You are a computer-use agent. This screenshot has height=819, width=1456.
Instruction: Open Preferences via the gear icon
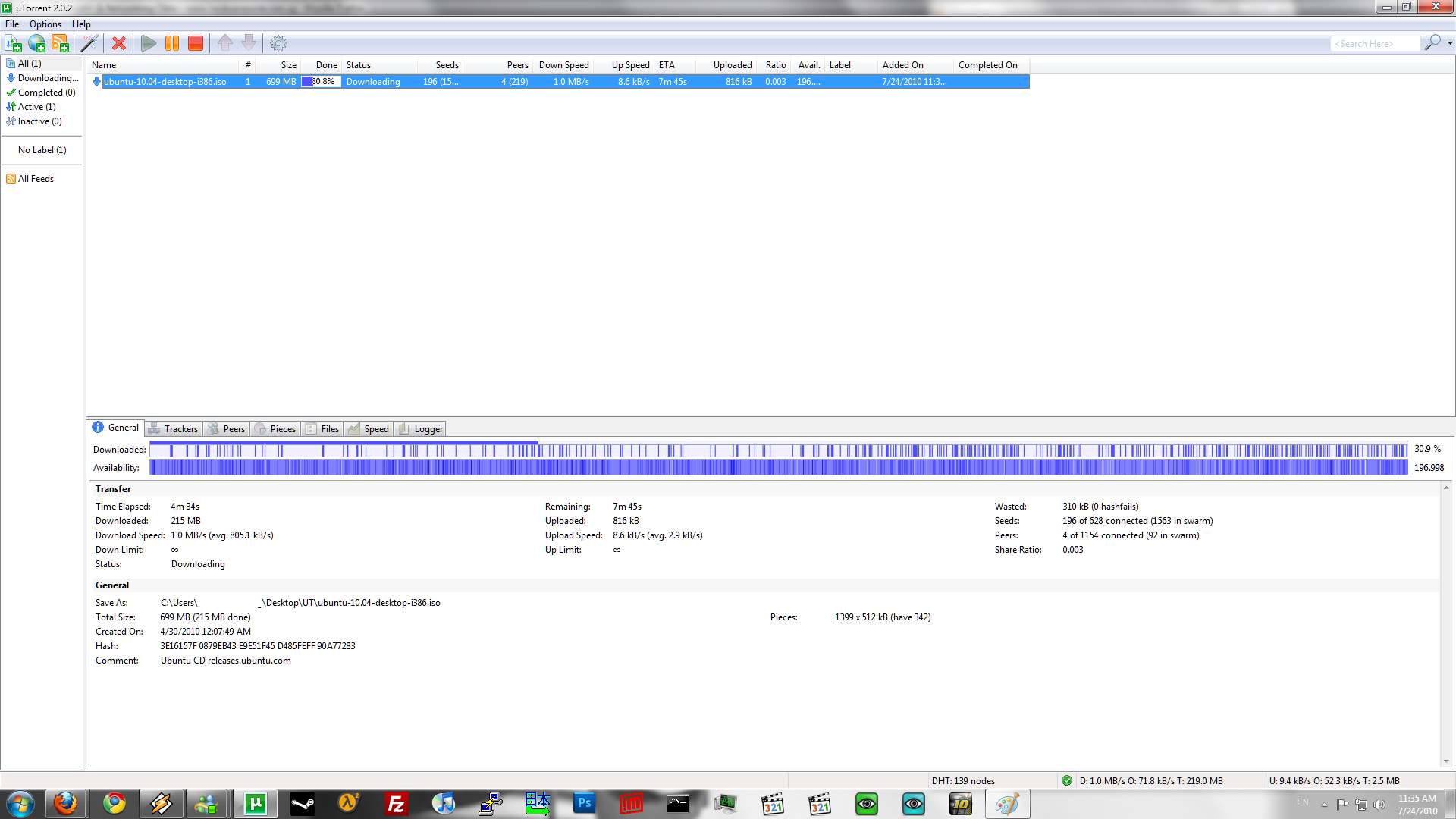(x=278, y=43)
